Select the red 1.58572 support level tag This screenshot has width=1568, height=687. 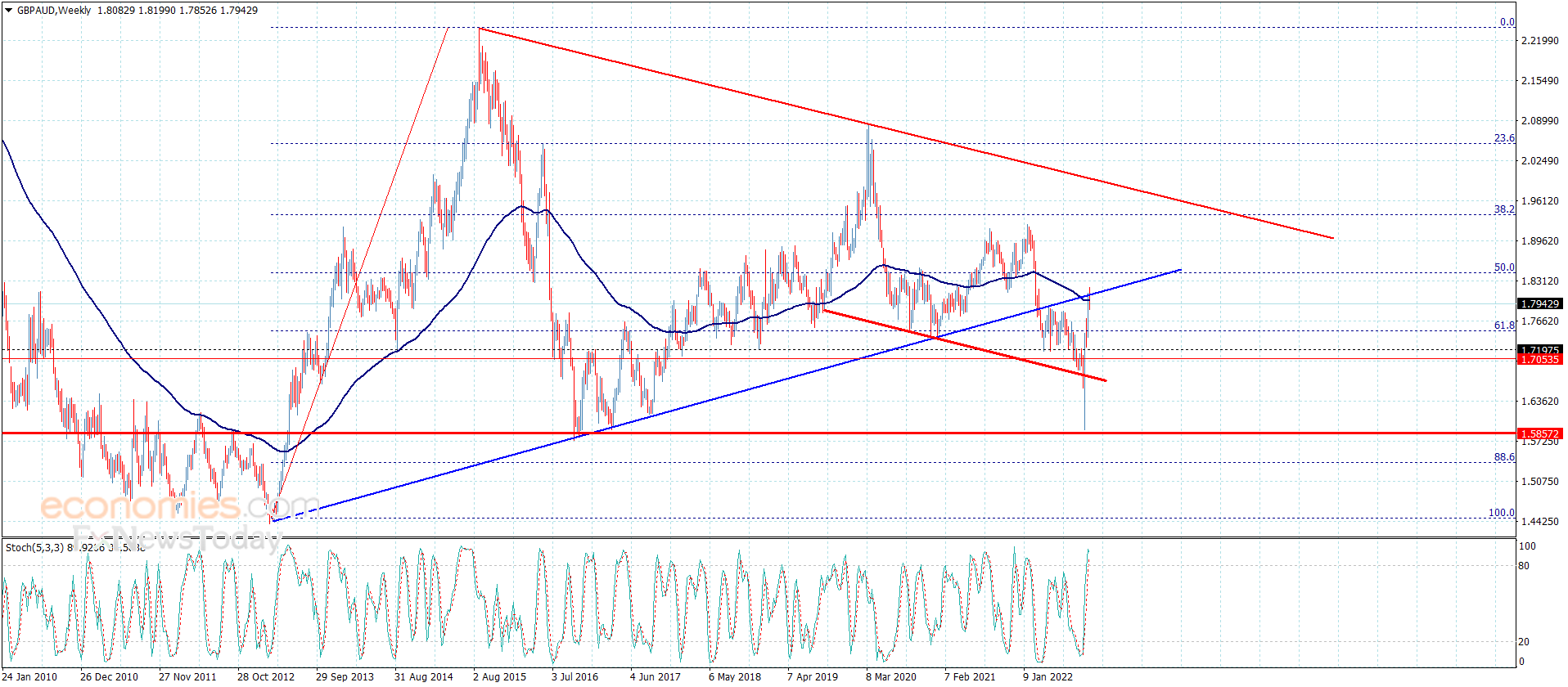1539,433
